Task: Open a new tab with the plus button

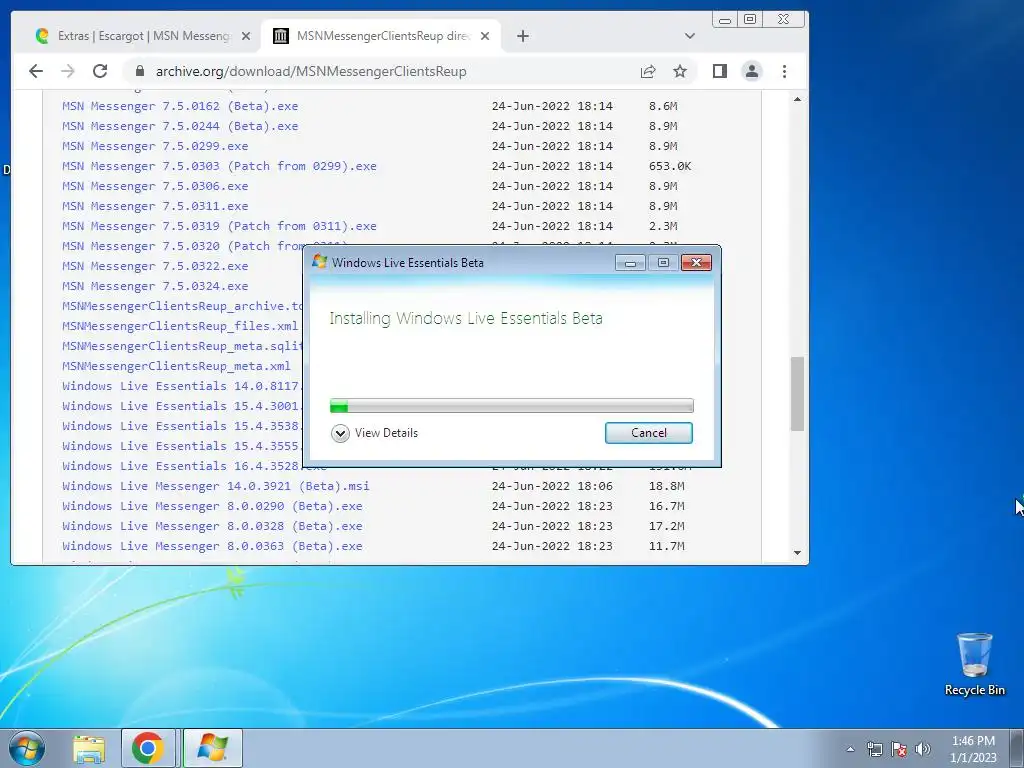Action: click(522, 36)
